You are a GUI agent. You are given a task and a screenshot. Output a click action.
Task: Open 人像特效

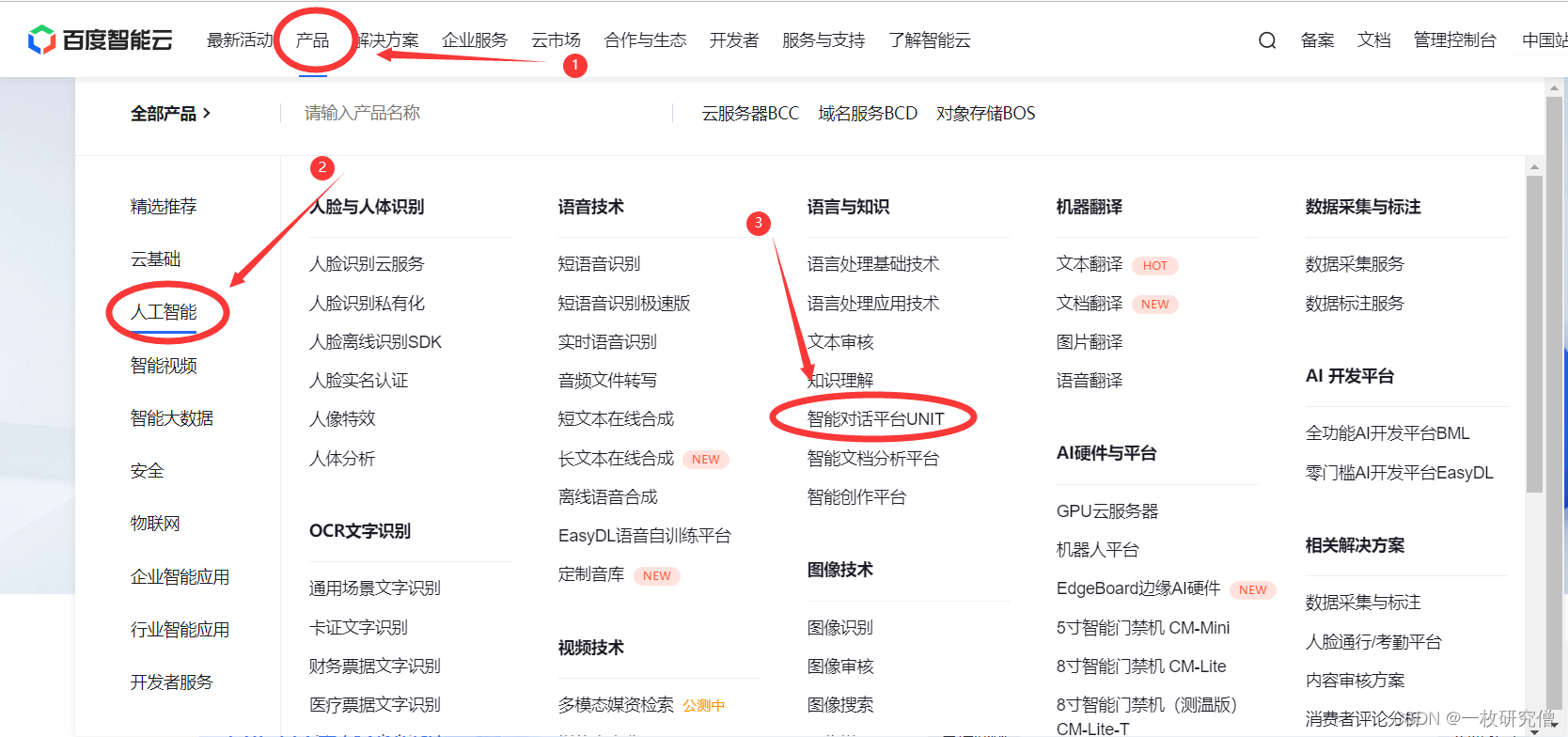pyautogui.click(x=342, y=419)
